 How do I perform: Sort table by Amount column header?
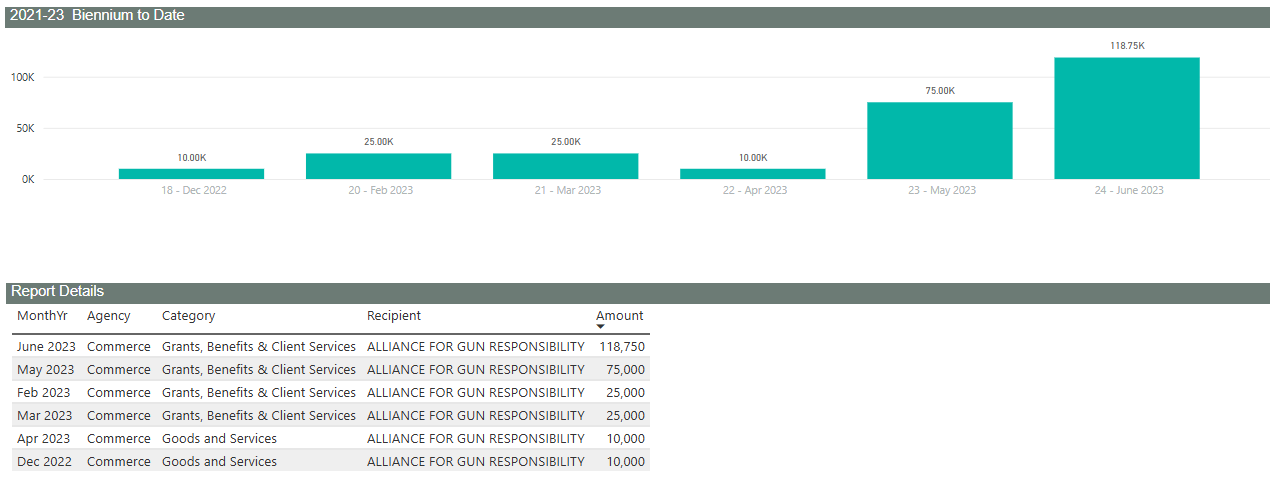[620, 316]
